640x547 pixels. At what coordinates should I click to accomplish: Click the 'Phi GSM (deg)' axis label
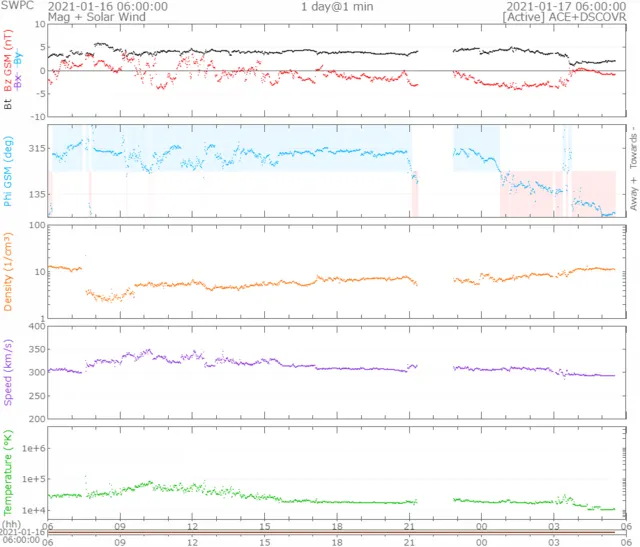(x=8, y=171)
